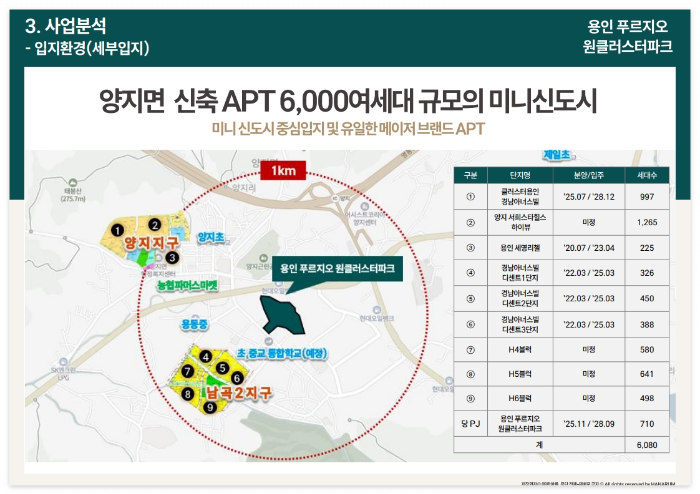This screenshot has height=494, width=700.
Task: Click the 세대수 table header
Action: coord(647,175)
